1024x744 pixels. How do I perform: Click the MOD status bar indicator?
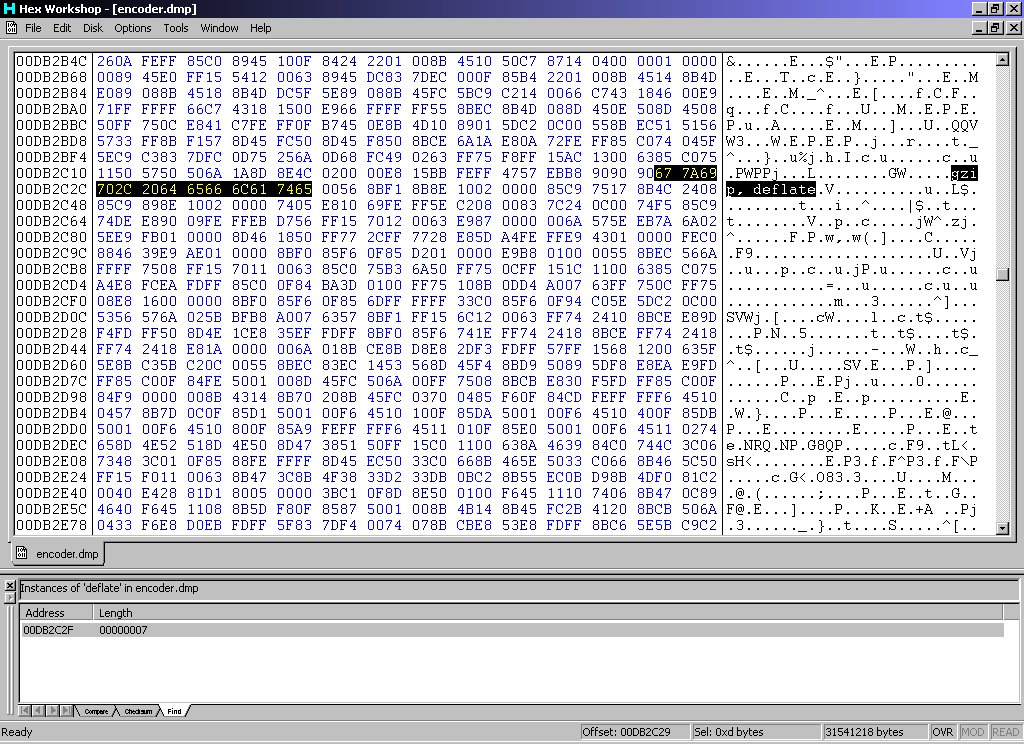coord(972,732)
